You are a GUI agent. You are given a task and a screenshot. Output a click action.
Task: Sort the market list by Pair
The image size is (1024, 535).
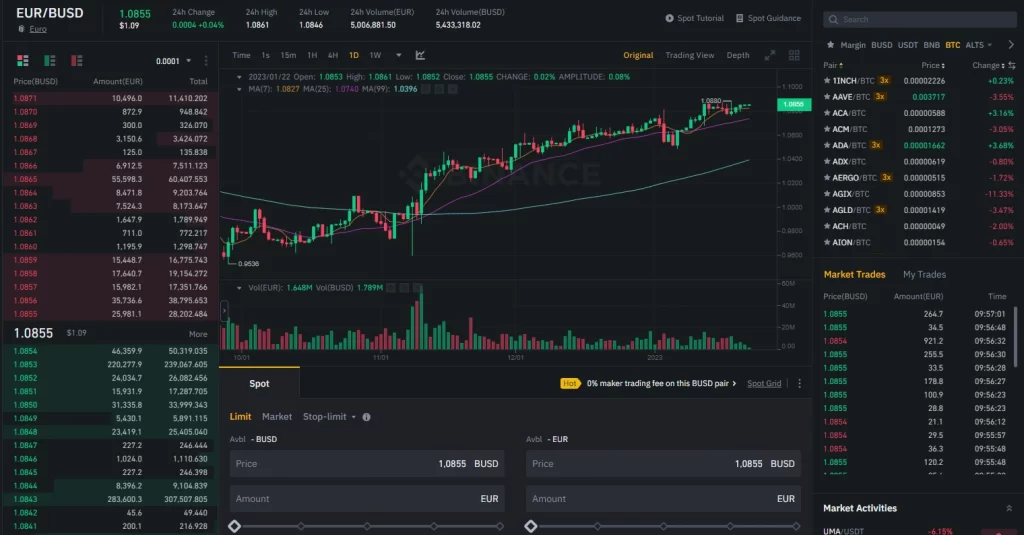pos(833,65)
